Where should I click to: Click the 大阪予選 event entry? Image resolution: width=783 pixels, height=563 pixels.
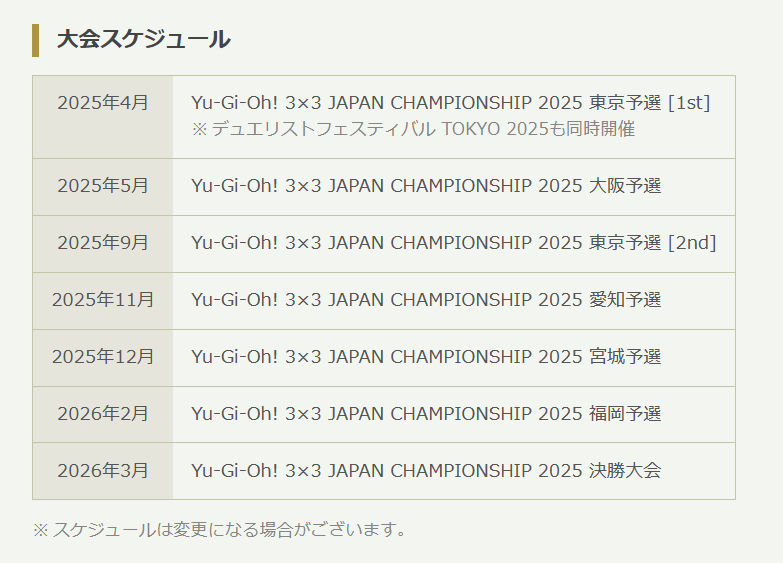426,186
